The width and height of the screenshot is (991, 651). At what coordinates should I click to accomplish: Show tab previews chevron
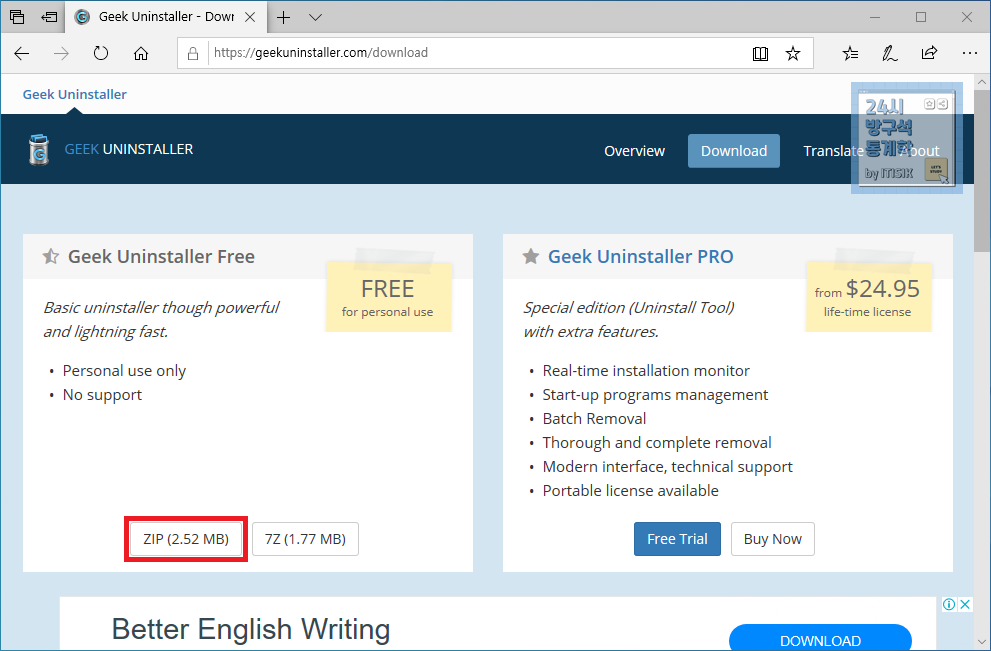click(315, 17)
